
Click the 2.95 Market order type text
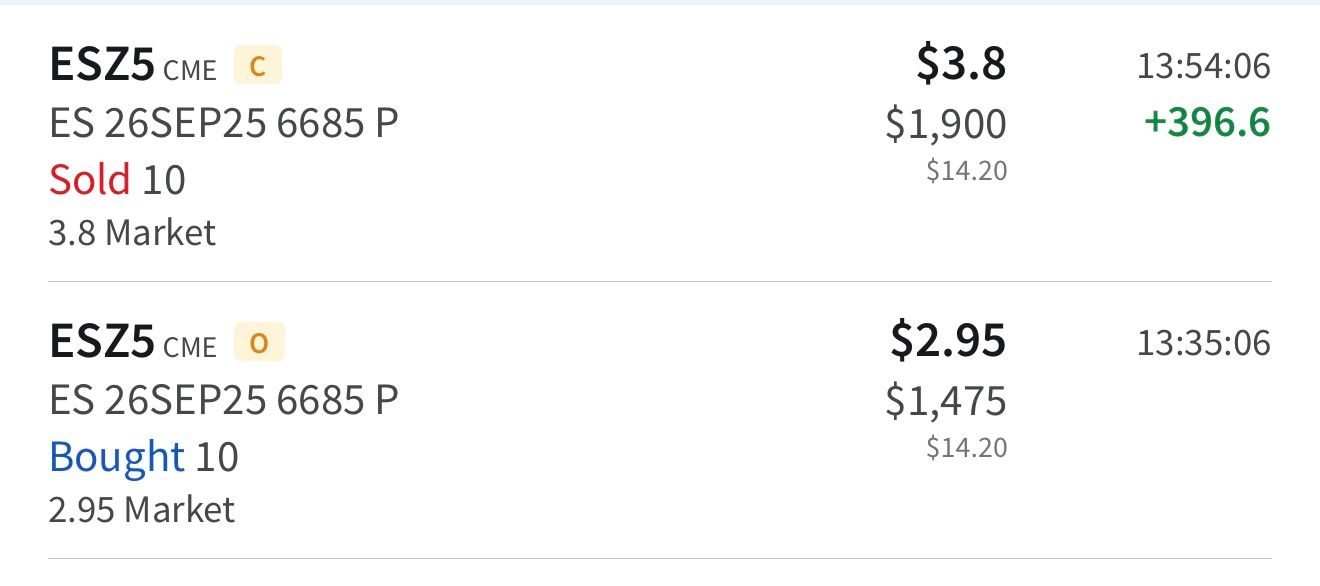tap(141, 510)
